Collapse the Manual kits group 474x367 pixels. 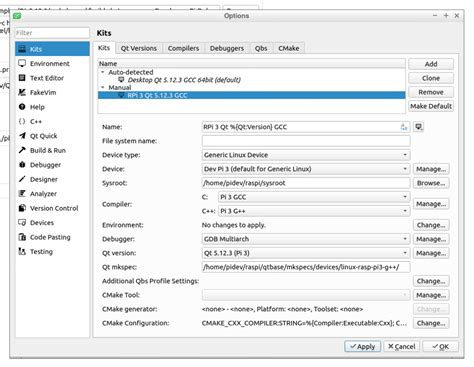tap(103, 87)
